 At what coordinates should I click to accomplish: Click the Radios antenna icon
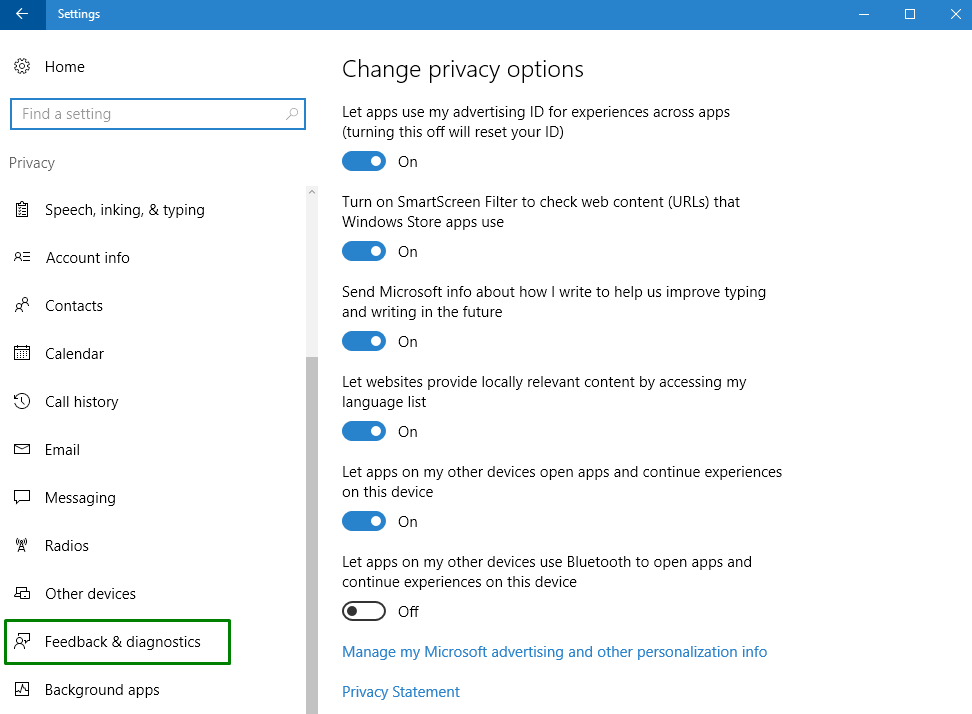[x=22, y=546]
